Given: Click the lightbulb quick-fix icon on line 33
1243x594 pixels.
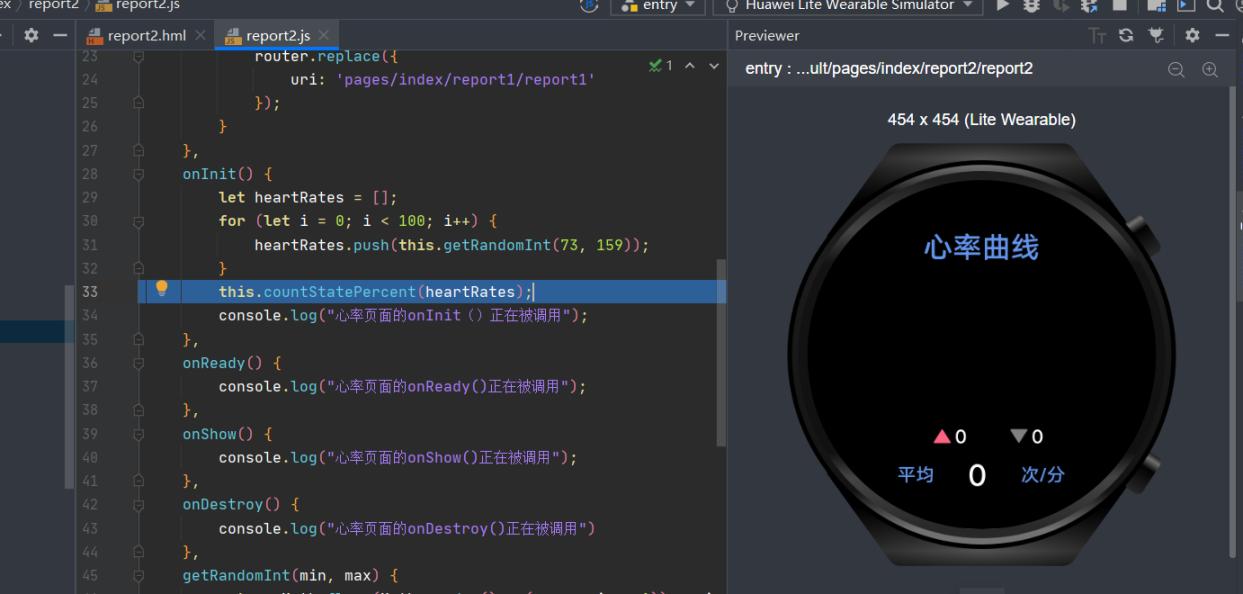Looking at the screenshot, I should click(161, 290).
